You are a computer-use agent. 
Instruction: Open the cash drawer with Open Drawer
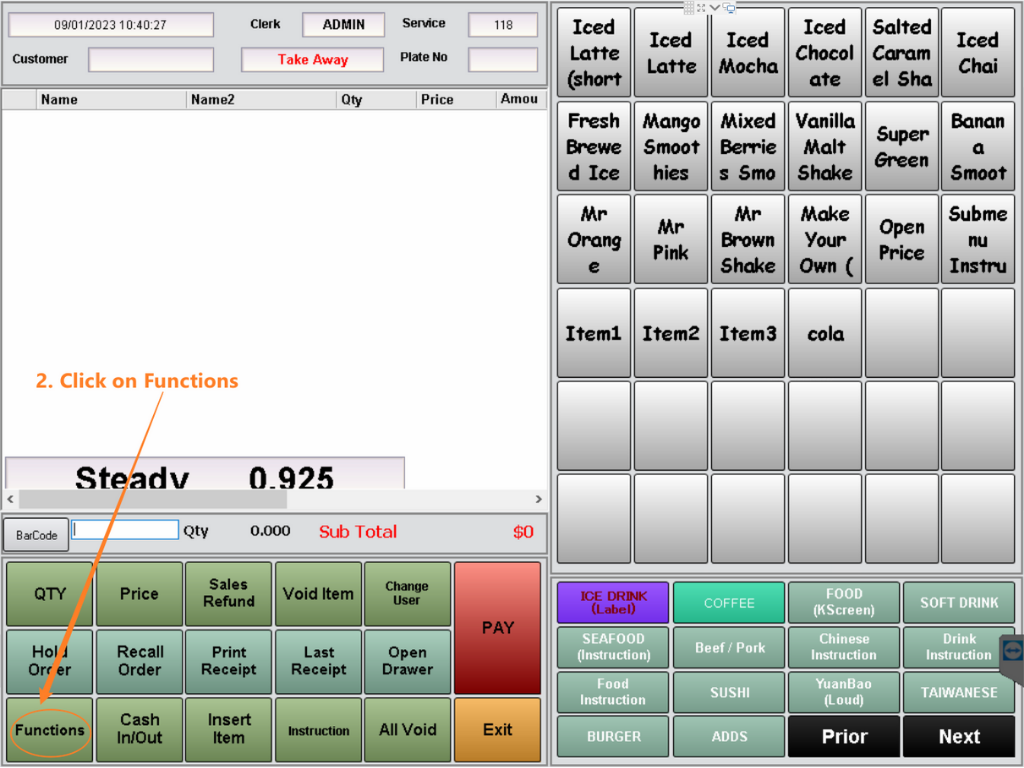coord(407,660)
